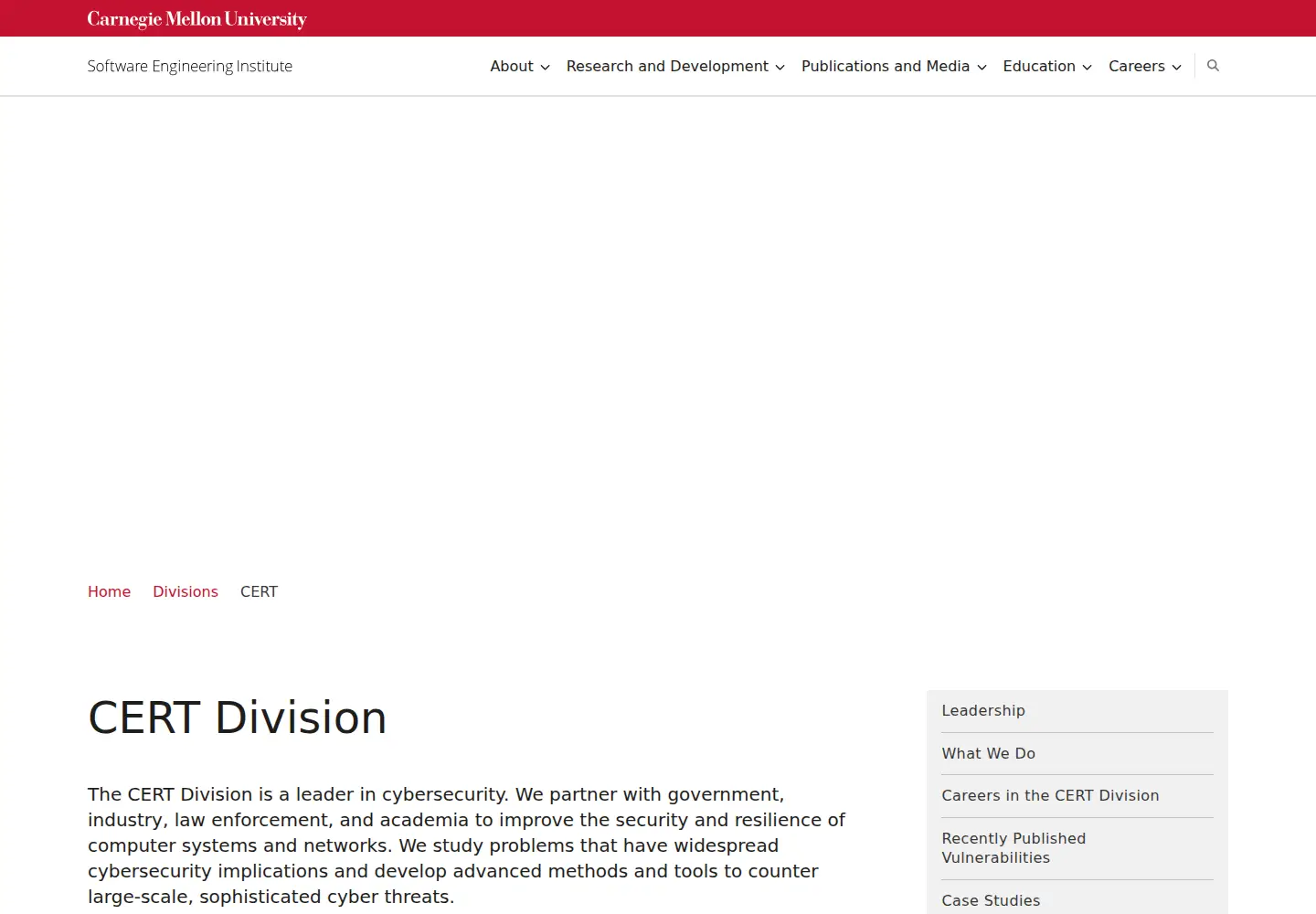The image size is (1316, 914).
Task: Expand the chevron next to About
Action: 545,68
